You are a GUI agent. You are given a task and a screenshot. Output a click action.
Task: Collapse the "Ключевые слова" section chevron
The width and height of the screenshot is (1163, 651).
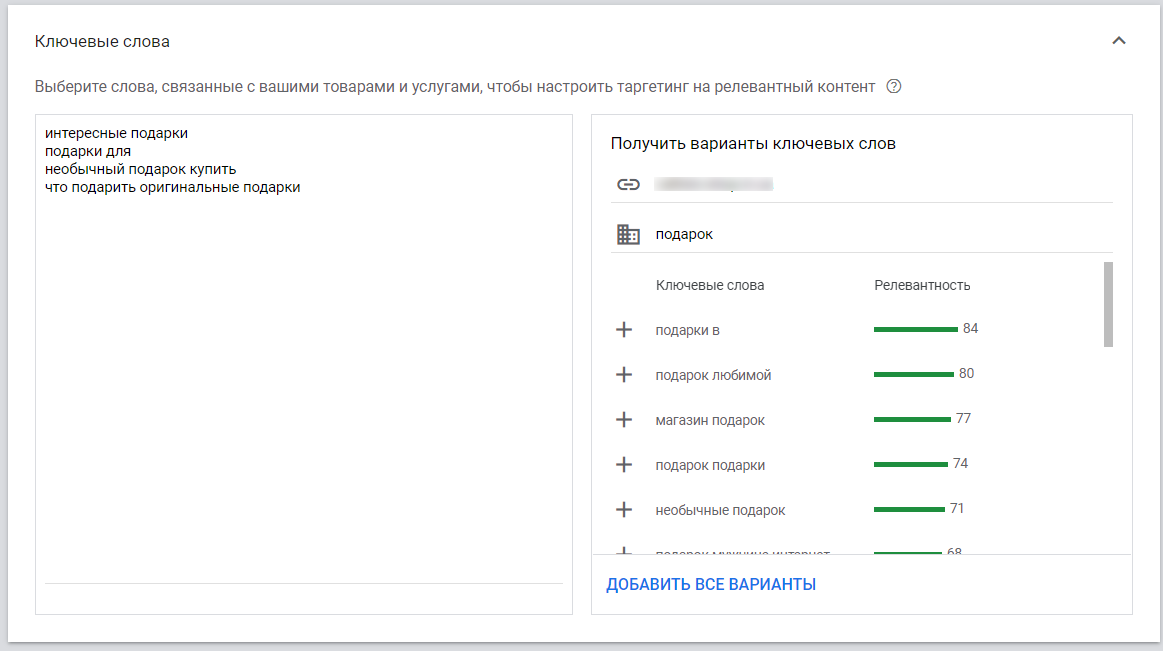pyautogui.click(x=1119, y=41)
